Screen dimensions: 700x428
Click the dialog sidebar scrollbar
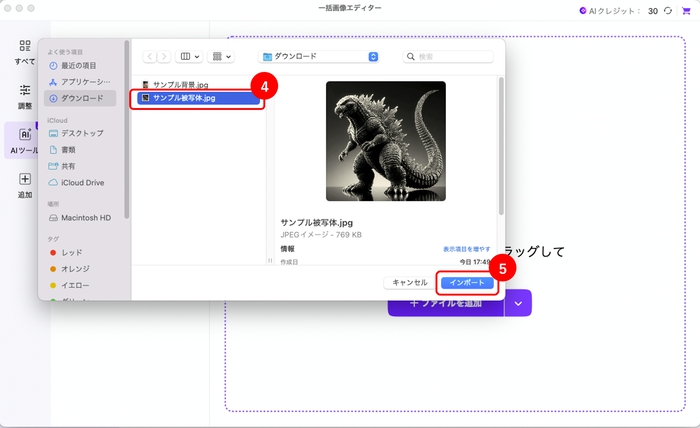coord(127,129)
